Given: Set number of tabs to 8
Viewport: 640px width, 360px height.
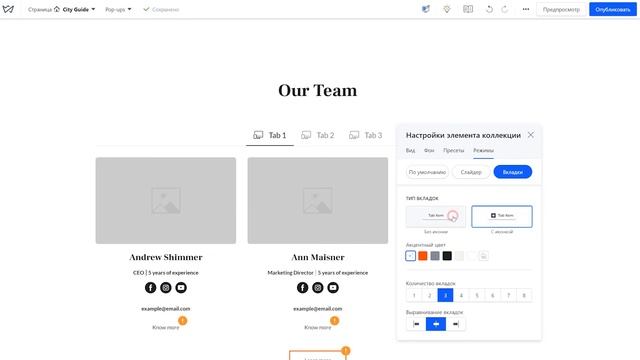Looking at the screenshot, I should pyautogui.click(x=524, y=295).
